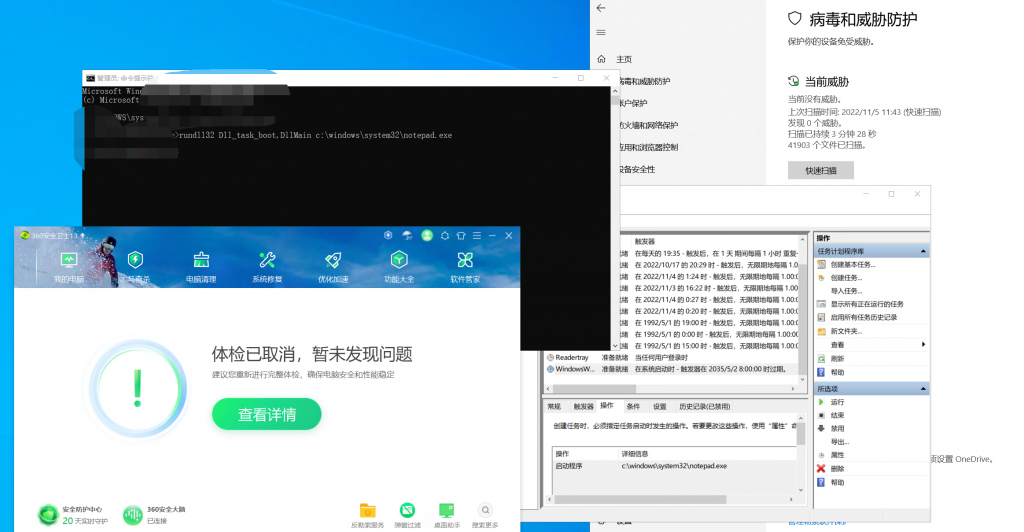Image resolution: width=1024 pixels, height=532 pixels.
Task: Open 360 skin shirt icon
Action: click(461, 236)
